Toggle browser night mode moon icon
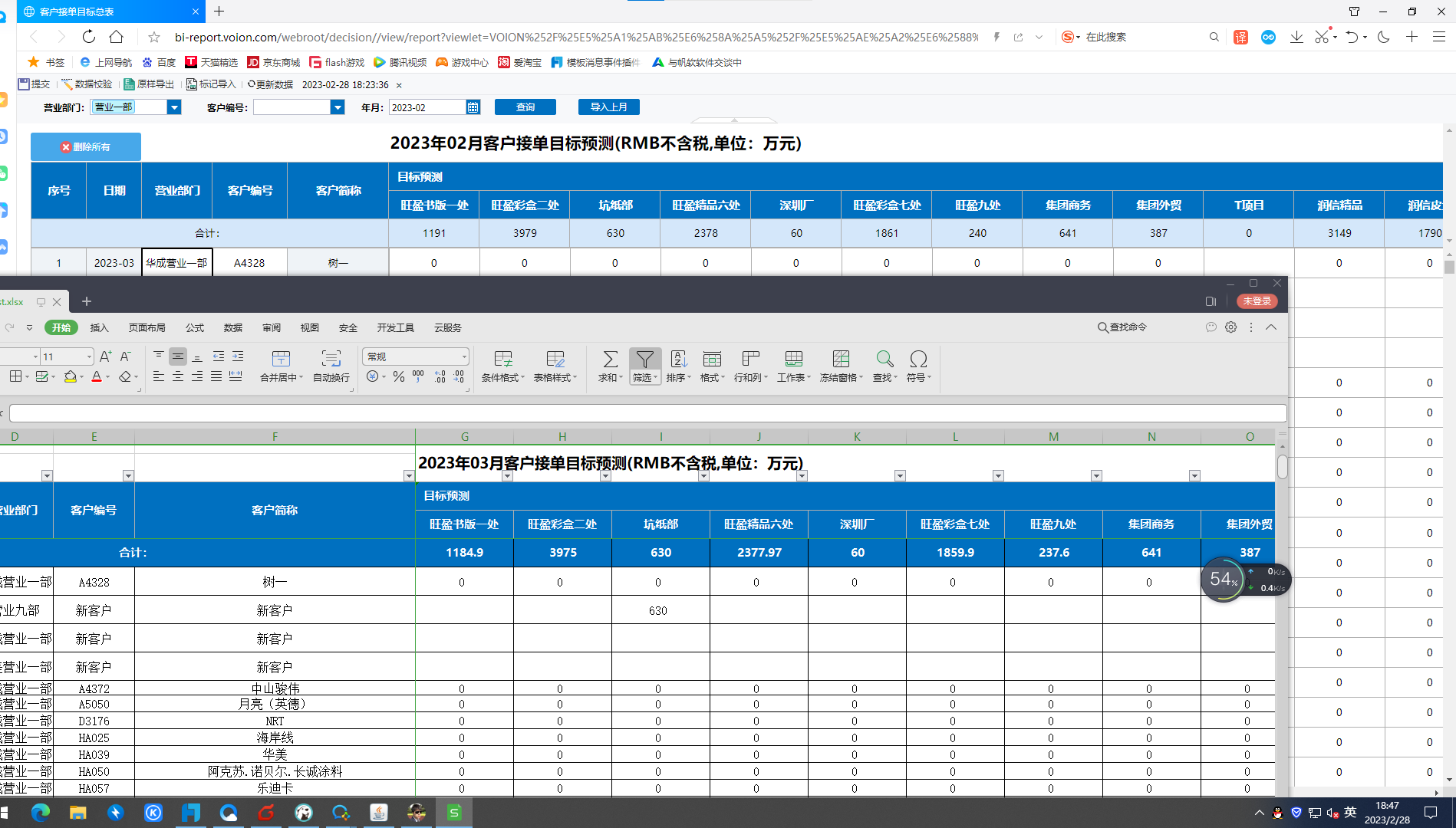The width and height of the screenshot is (1456, 828). click(1384, 37)
